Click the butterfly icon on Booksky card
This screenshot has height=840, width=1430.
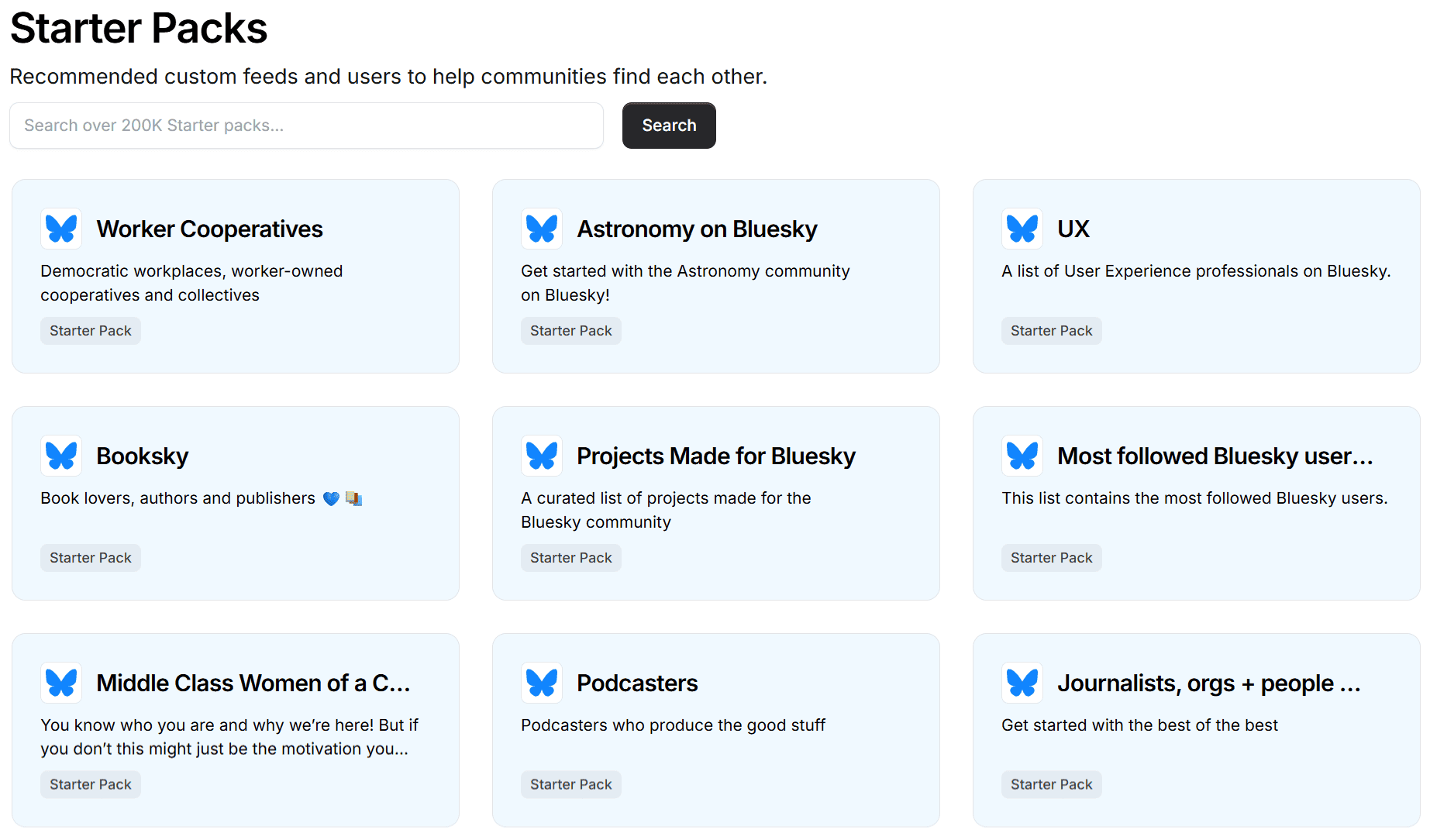tap(61, 456)
